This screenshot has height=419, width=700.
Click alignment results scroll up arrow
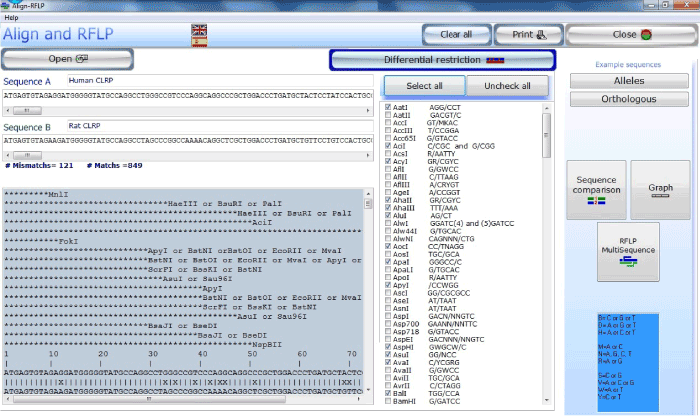coord(368,194)
